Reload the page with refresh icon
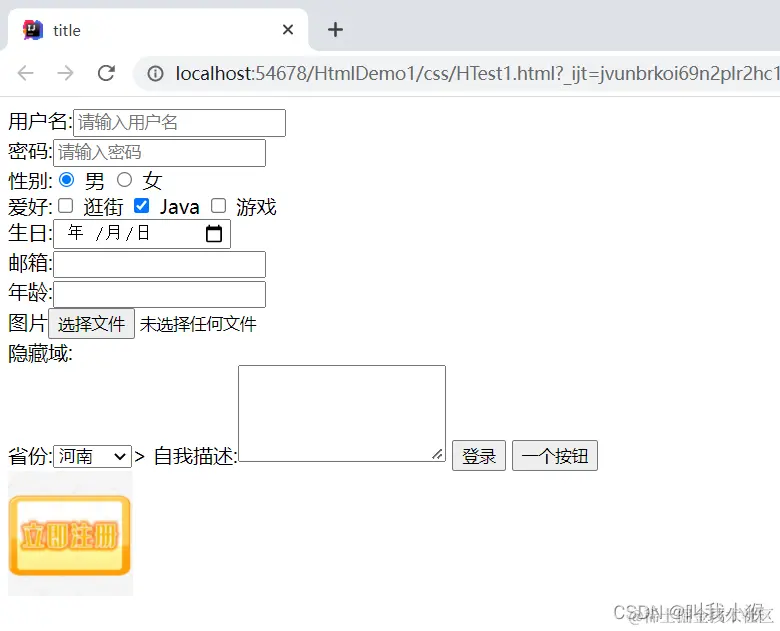 (x=106, y=73)
